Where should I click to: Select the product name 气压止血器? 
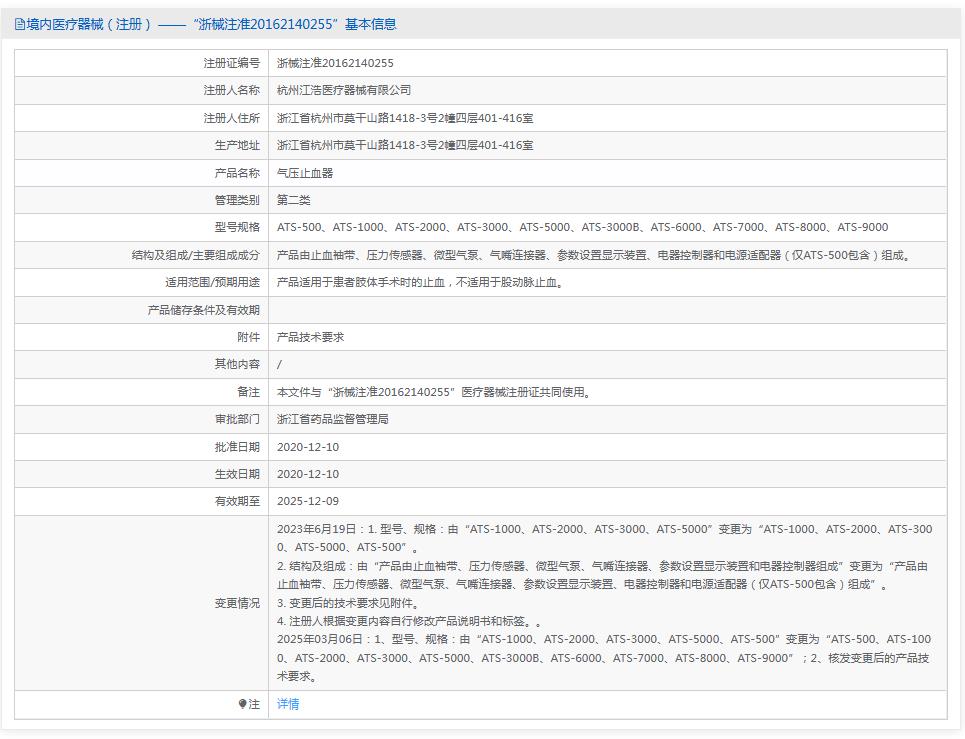click(305, 172)
